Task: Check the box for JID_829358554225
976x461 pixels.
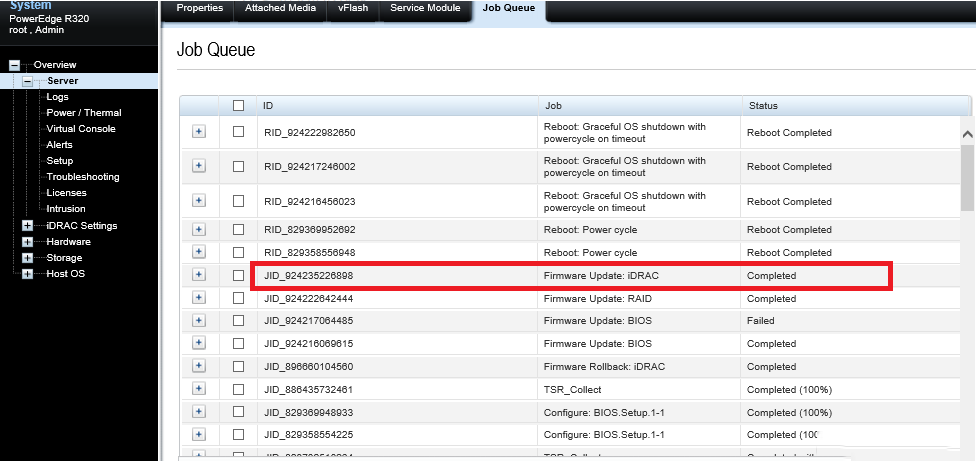Action: 238,434
